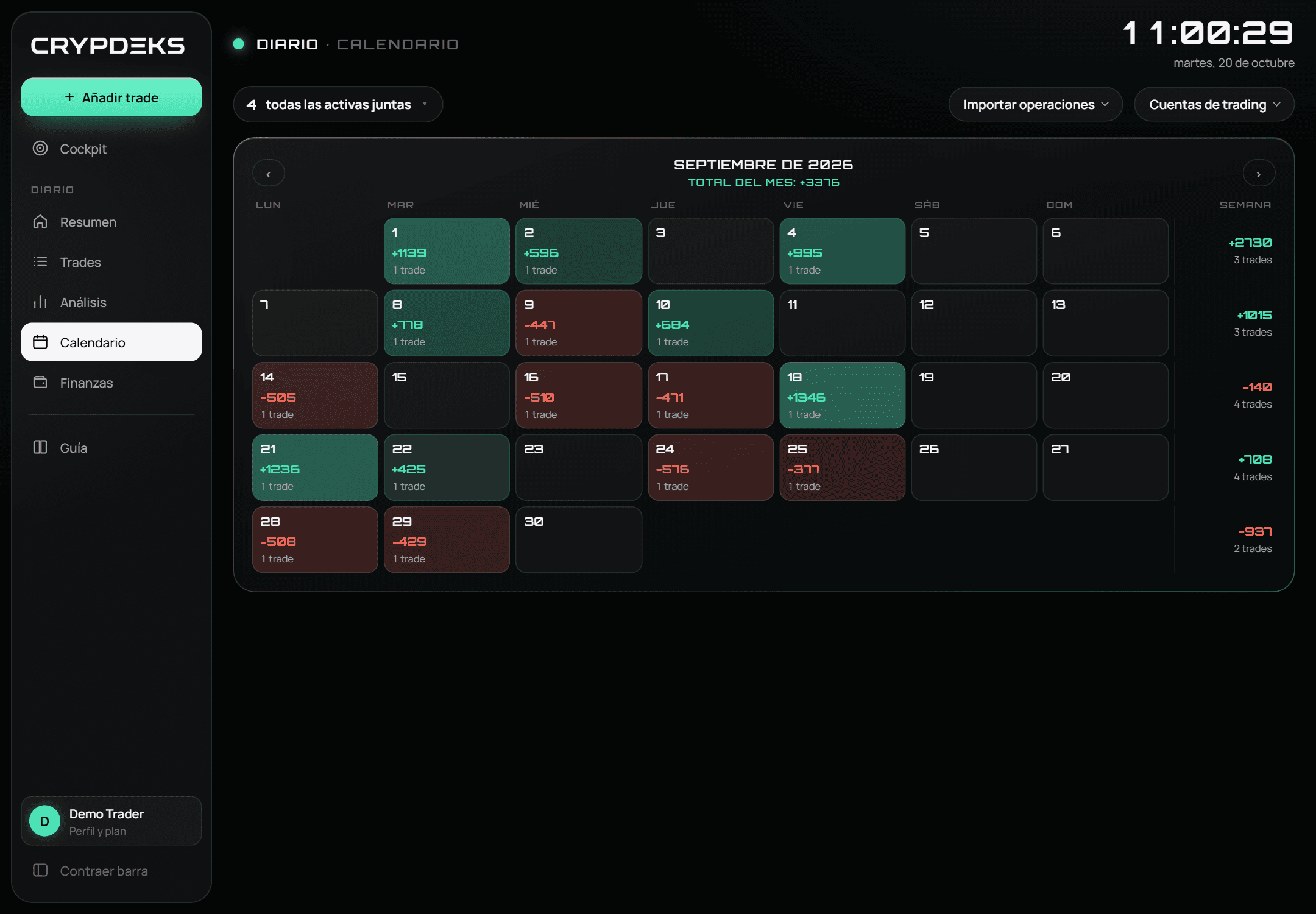Image resolution: width=1316 pixels, height=914 pixels.
Task: Click the Demo Trader avatar circle
Action: [45, 821]
